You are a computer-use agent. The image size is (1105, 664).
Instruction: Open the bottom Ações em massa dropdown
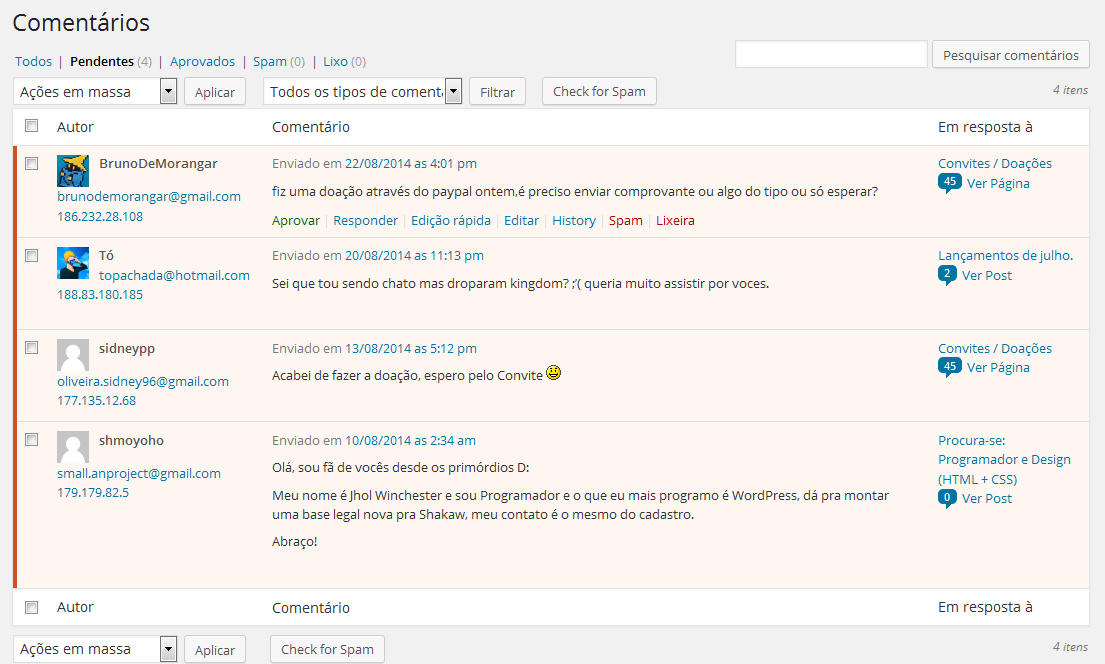tap(95, 649)
